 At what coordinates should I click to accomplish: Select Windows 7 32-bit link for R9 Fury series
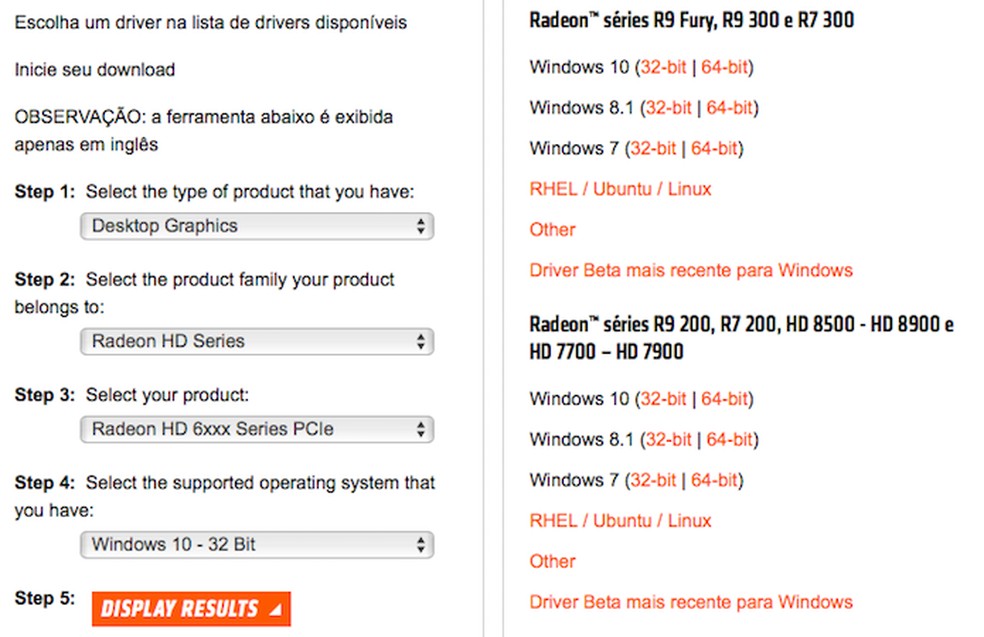tap(653, 149)
